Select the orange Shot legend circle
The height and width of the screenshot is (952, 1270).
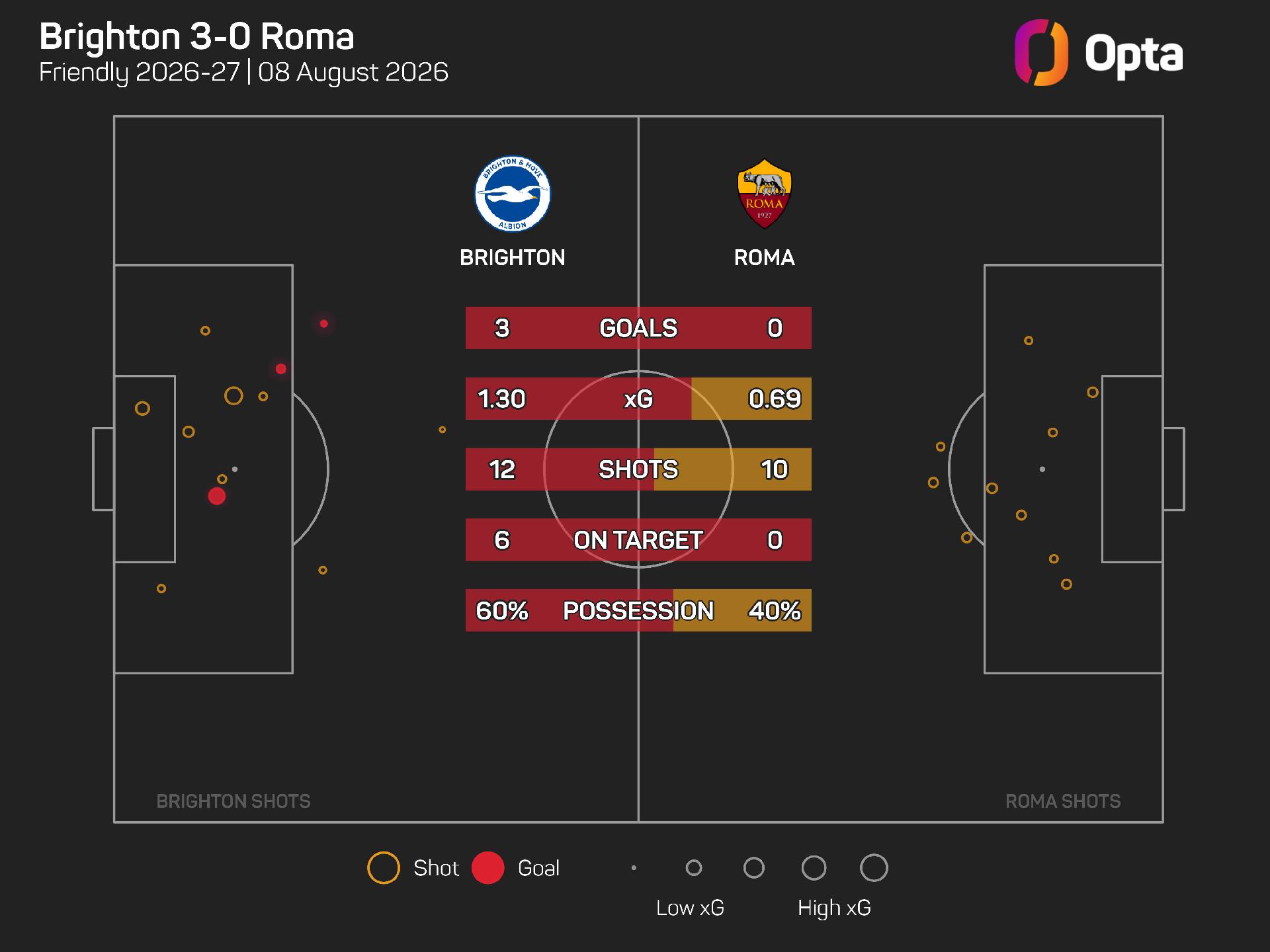click(x=384, y=868)
